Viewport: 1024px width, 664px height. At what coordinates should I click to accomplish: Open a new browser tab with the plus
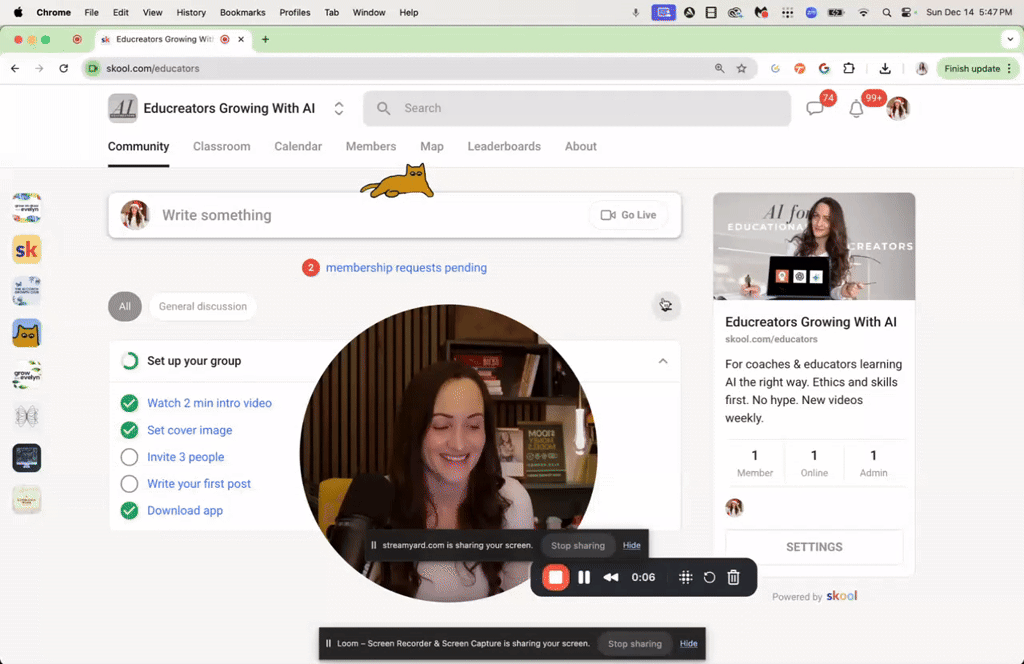[x=265, y=39]
